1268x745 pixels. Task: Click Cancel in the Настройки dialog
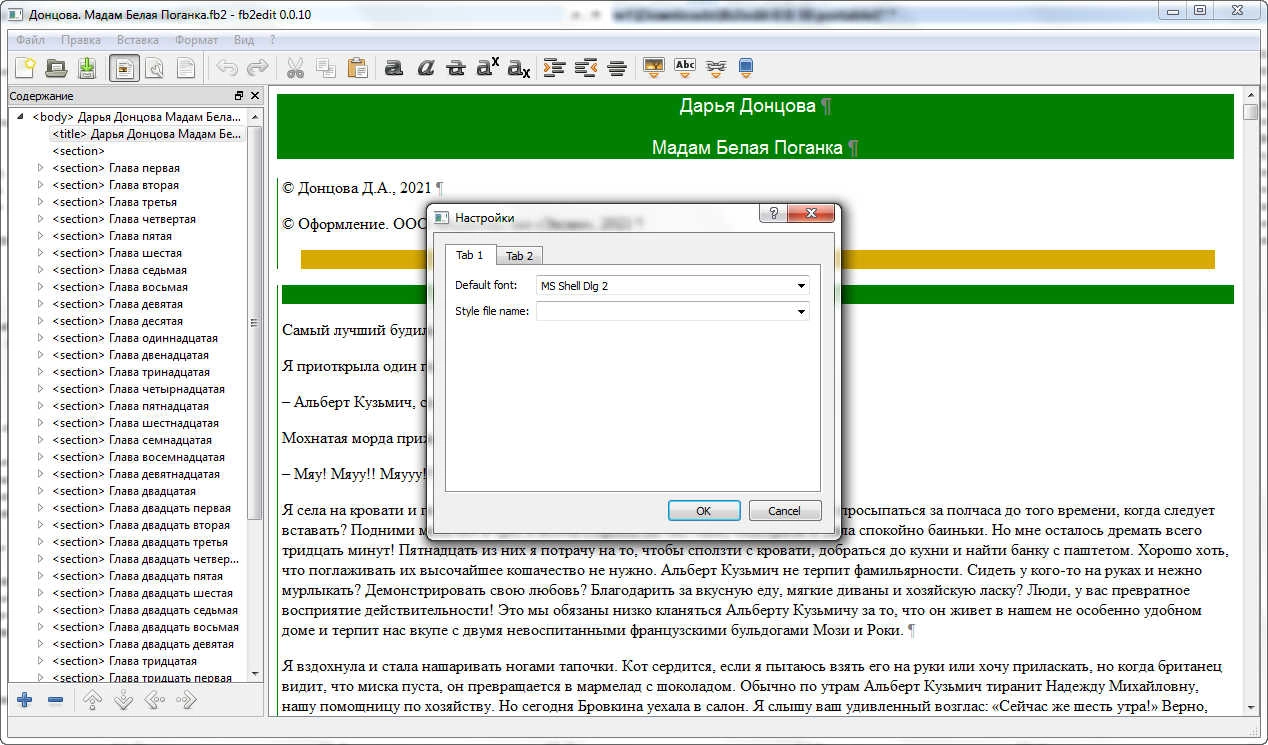point(784,510)
